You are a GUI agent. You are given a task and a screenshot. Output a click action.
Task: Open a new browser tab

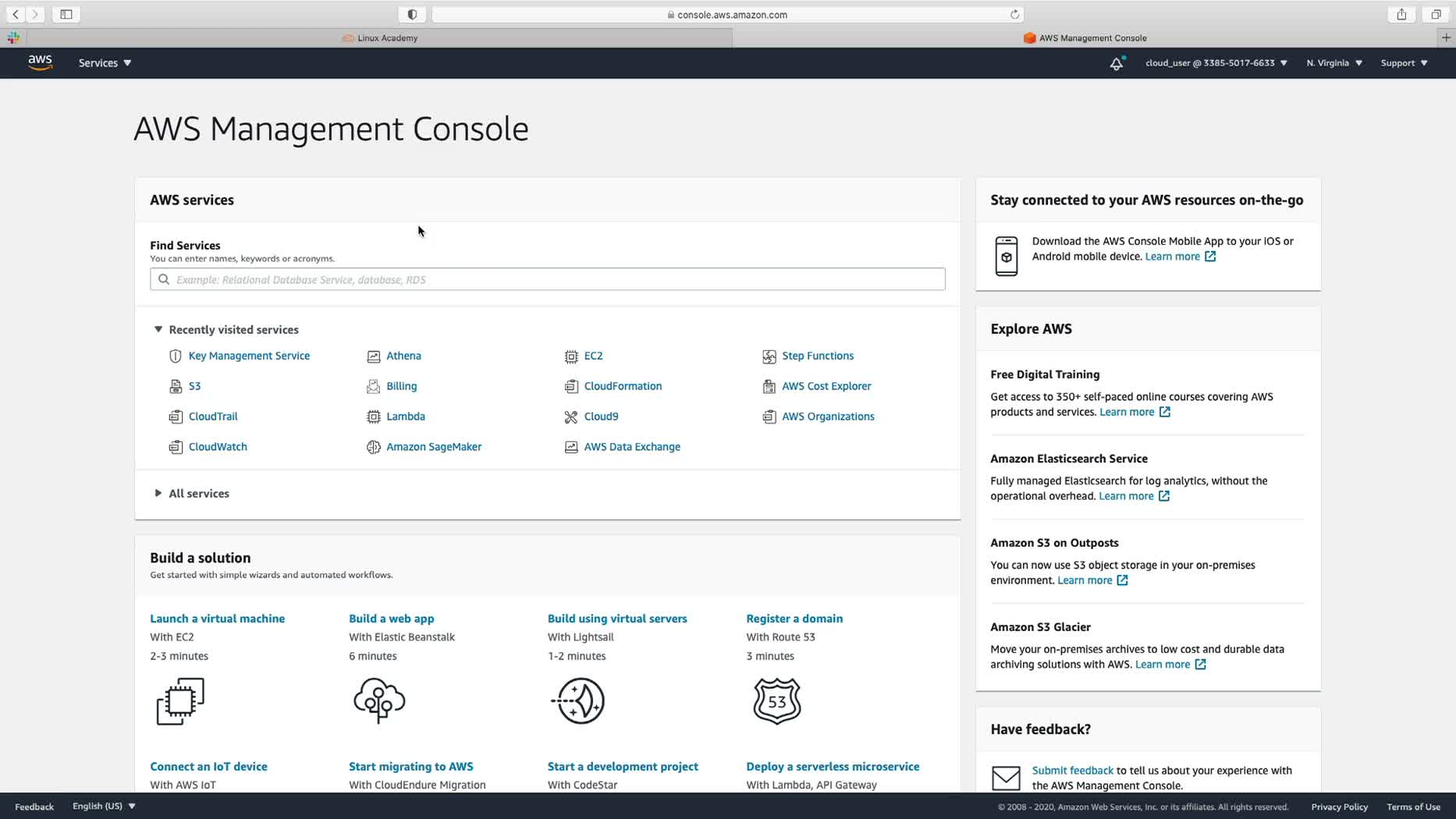(x=1446, y=37)
